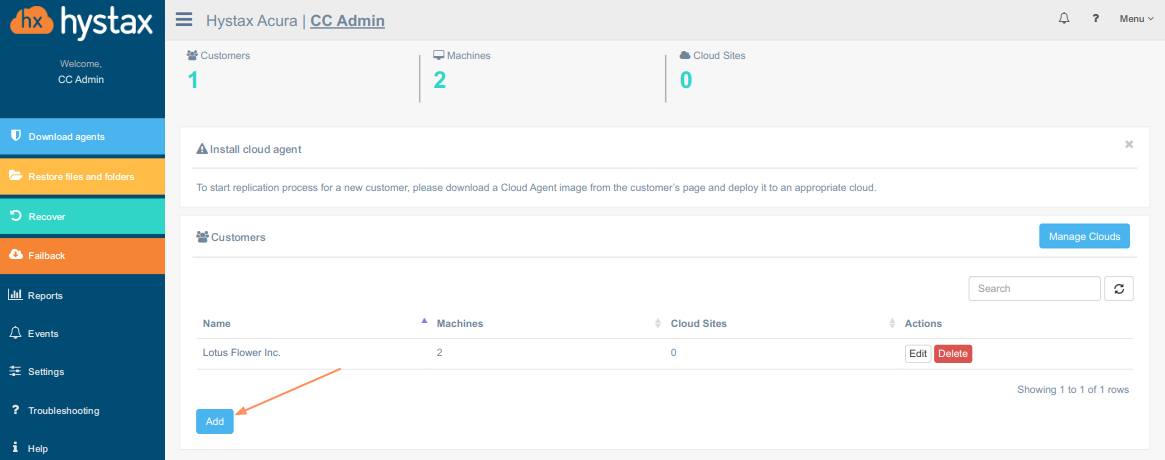
Task: Click the circular arrow Recover icon
Action: click(x=15, y=216)
